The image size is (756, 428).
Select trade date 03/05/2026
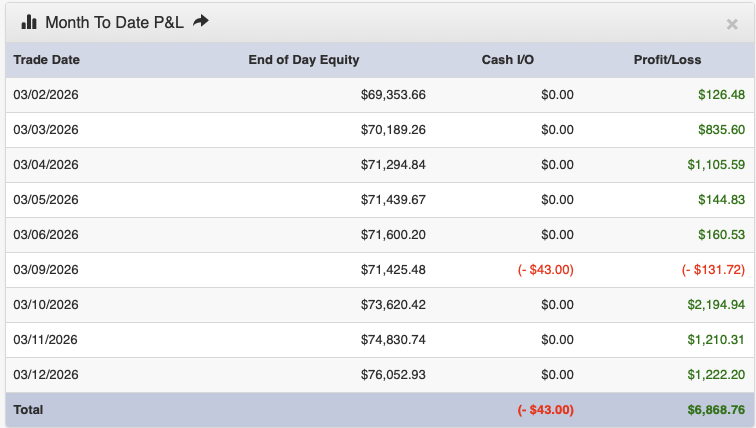(x=46, y=200)
